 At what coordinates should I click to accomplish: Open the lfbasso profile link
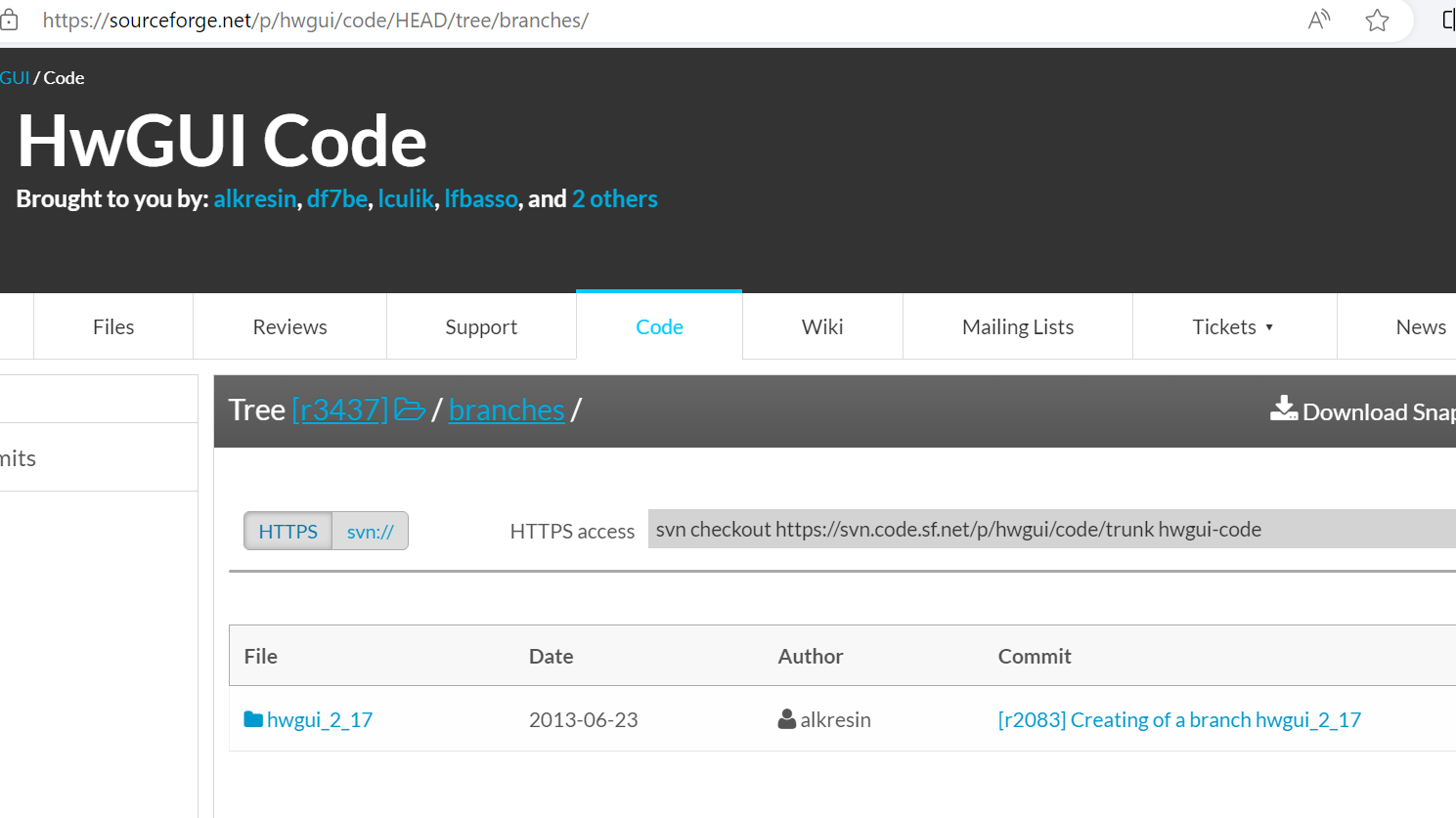tap(481, 198)
